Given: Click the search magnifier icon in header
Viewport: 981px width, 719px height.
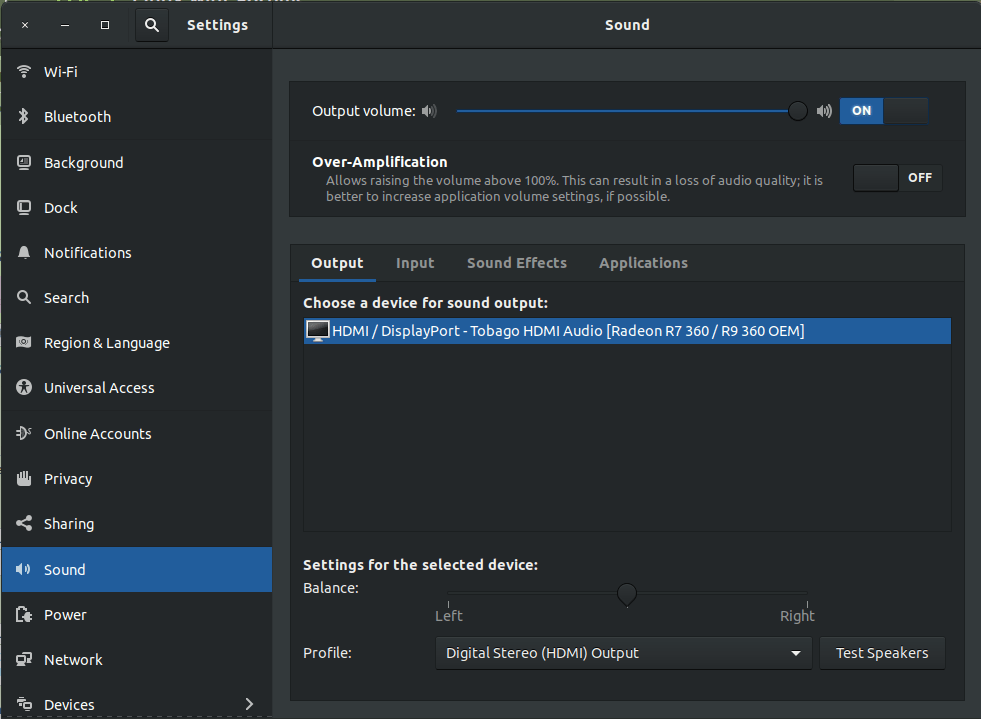Looking at the screenshot, I should click(152, 25).
